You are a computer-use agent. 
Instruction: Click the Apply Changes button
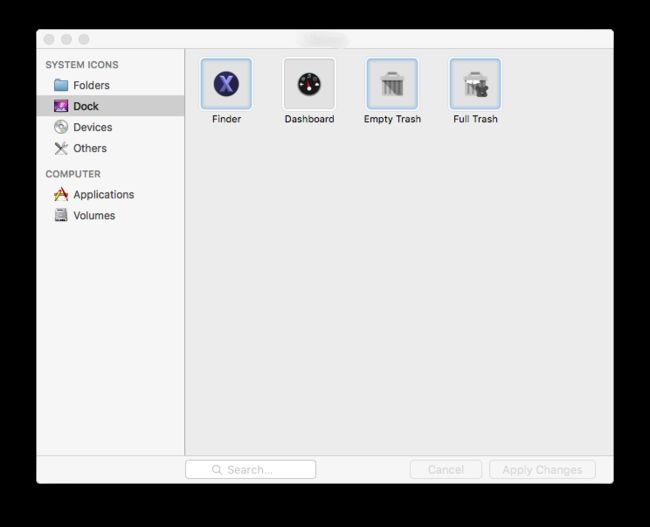(542, 469)
